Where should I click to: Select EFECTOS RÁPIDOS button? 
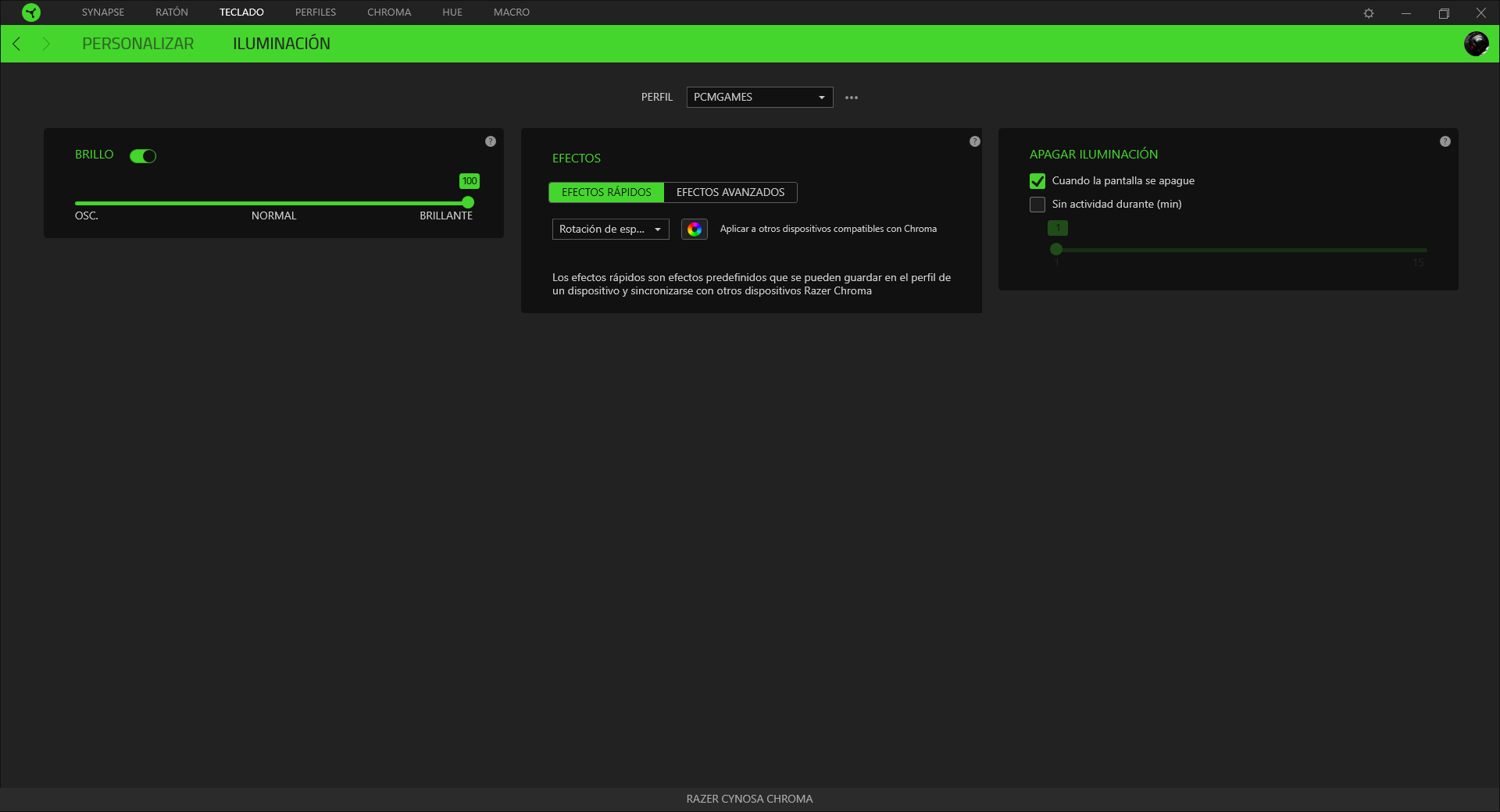pos(606,192)
